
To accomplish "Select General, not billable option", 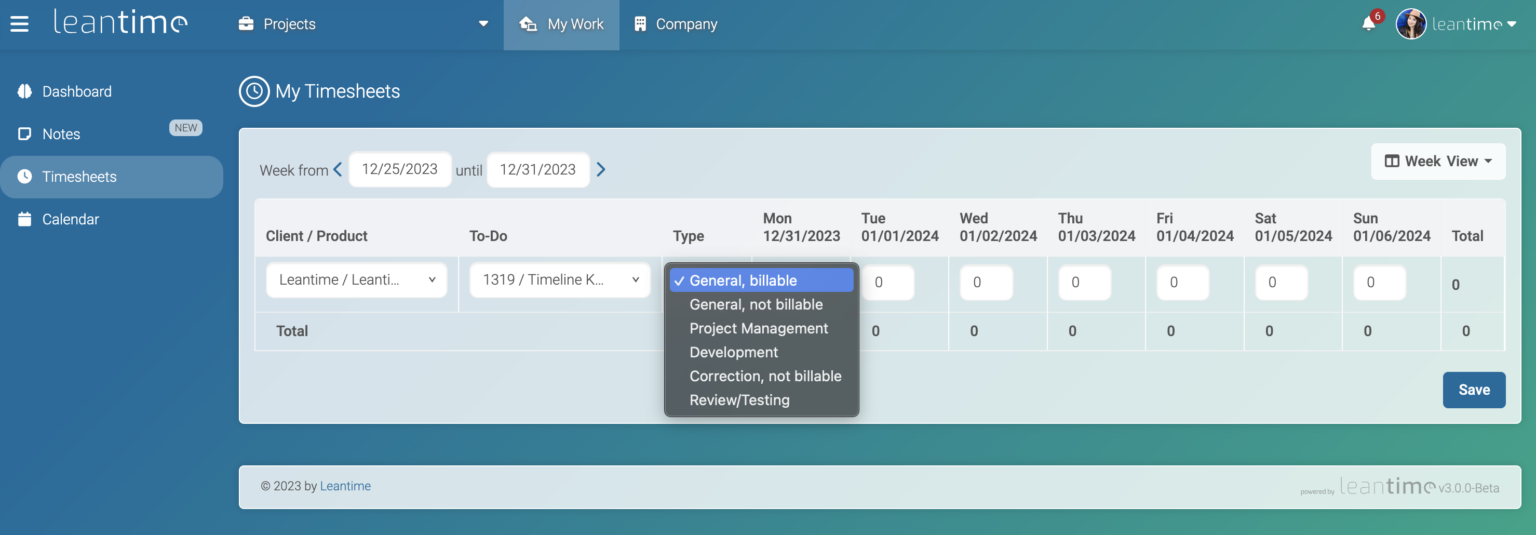I will 762,304.
